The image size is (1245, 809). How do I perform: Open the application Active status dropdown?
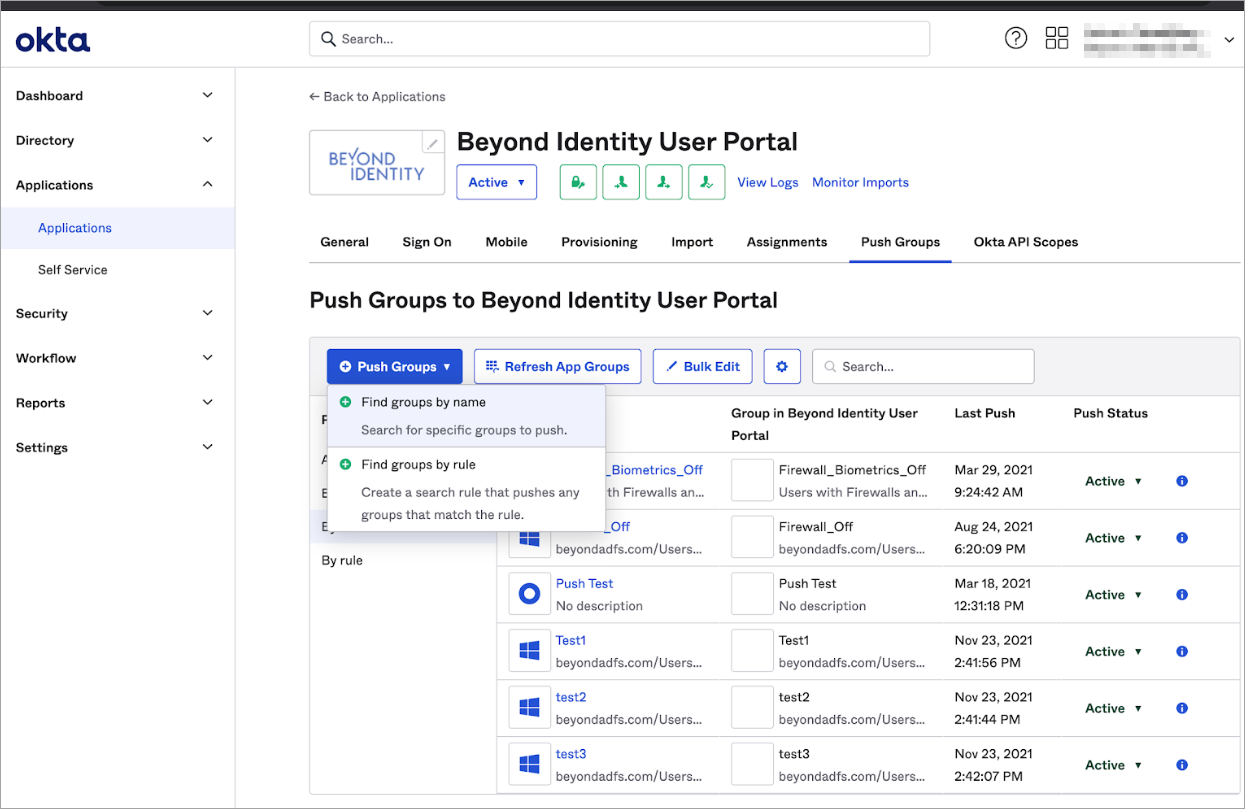[496, 182]
